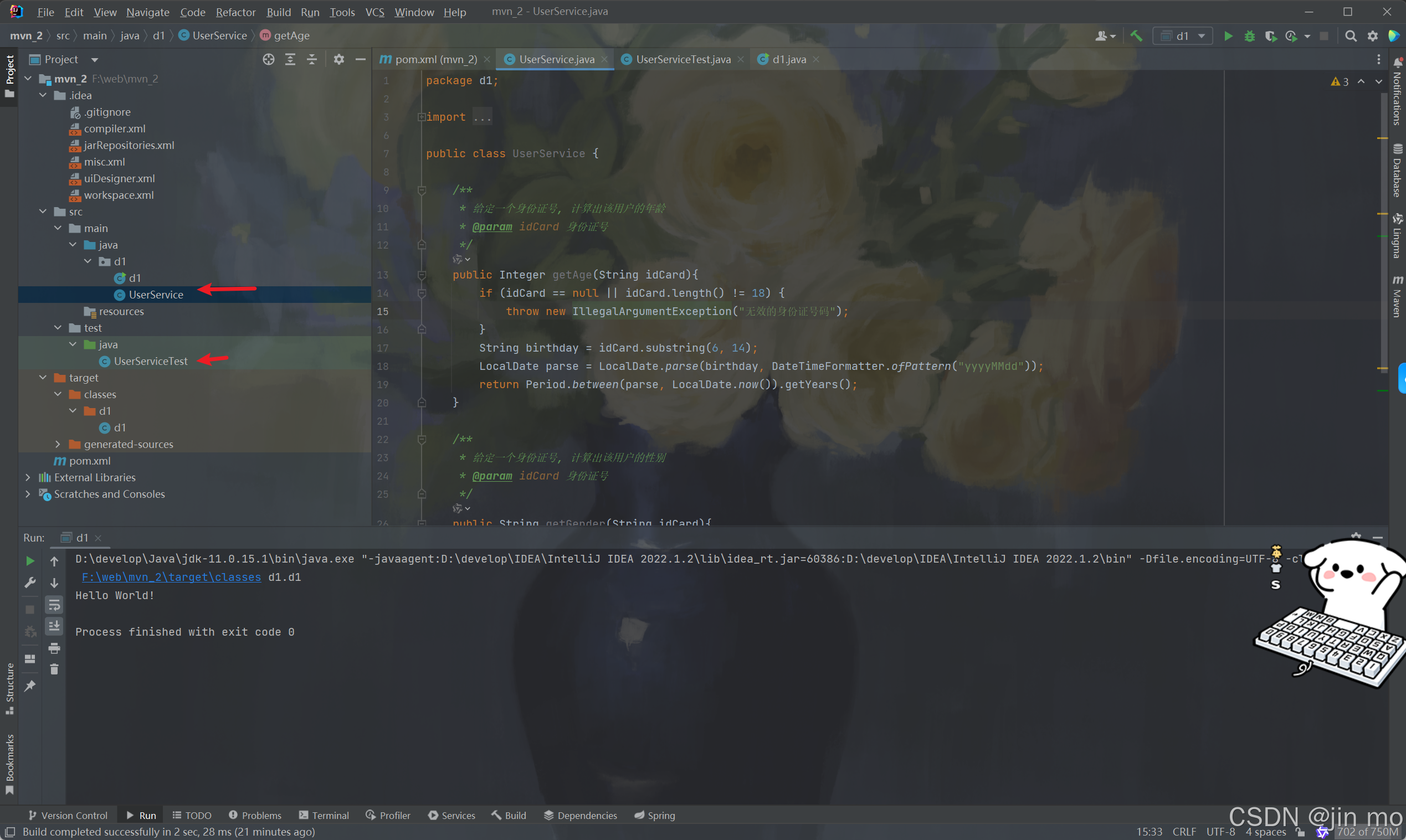The image size is (1406, 840).
Task: Open Lingma tool window on right
Action: [1398, 235]
